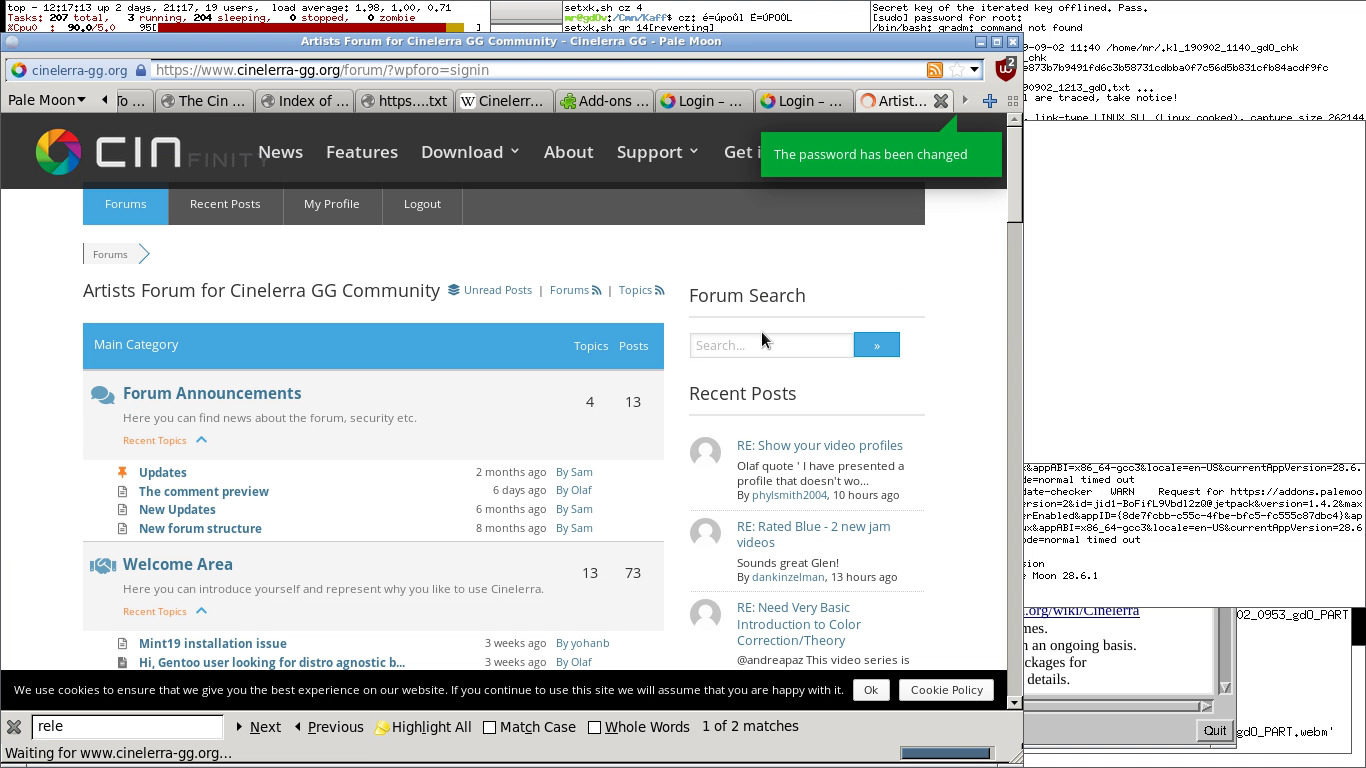Image resolution: width=1366 pixels, height=768 pixels.
Task: Toggle Highlight All in find bar
Action: (x=422, y=727)
